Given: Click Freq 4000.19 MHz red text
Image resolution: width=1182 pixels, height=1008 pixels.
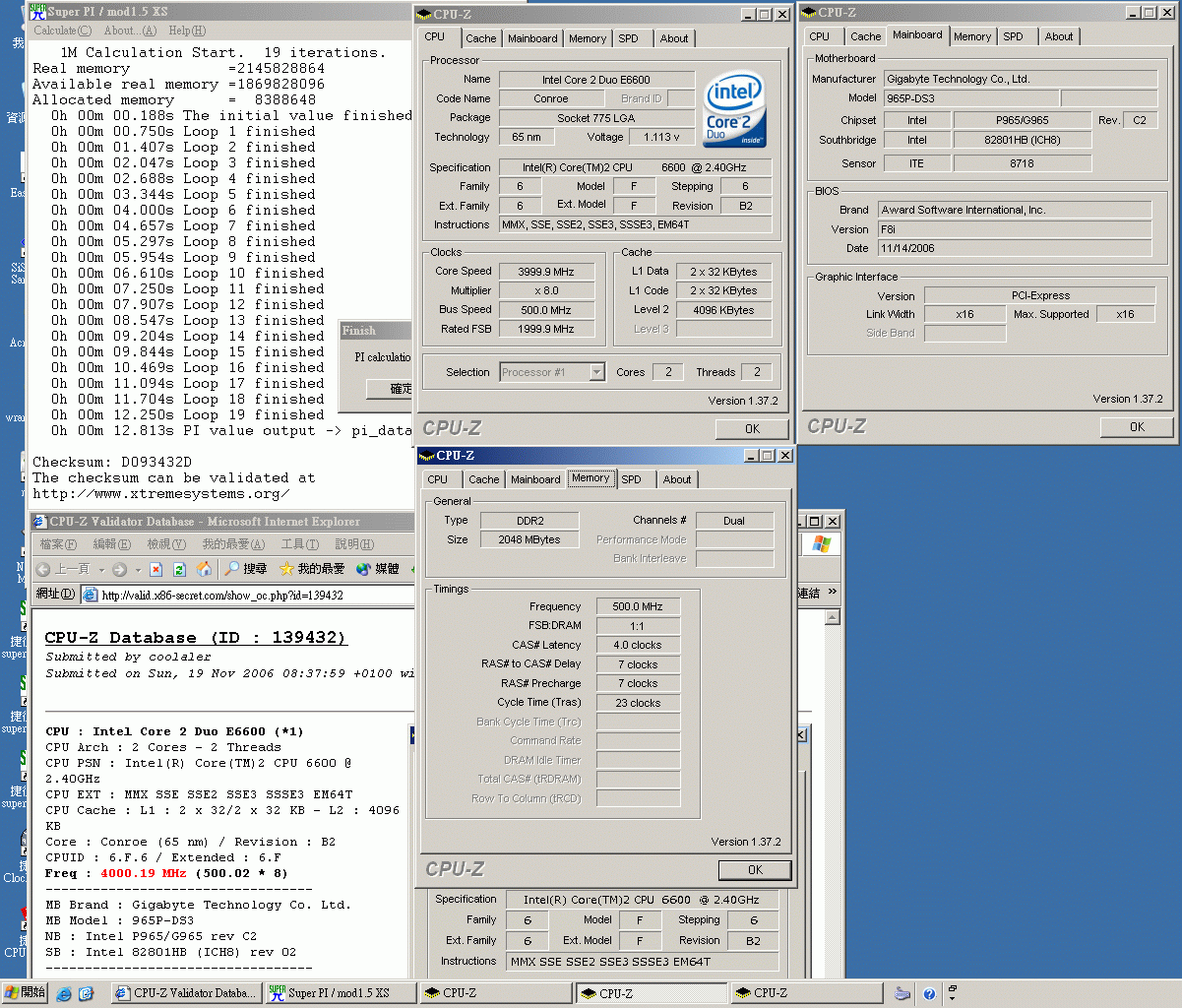Looking at the screenshot, I should pyautogui.click(x=143, y=873).
